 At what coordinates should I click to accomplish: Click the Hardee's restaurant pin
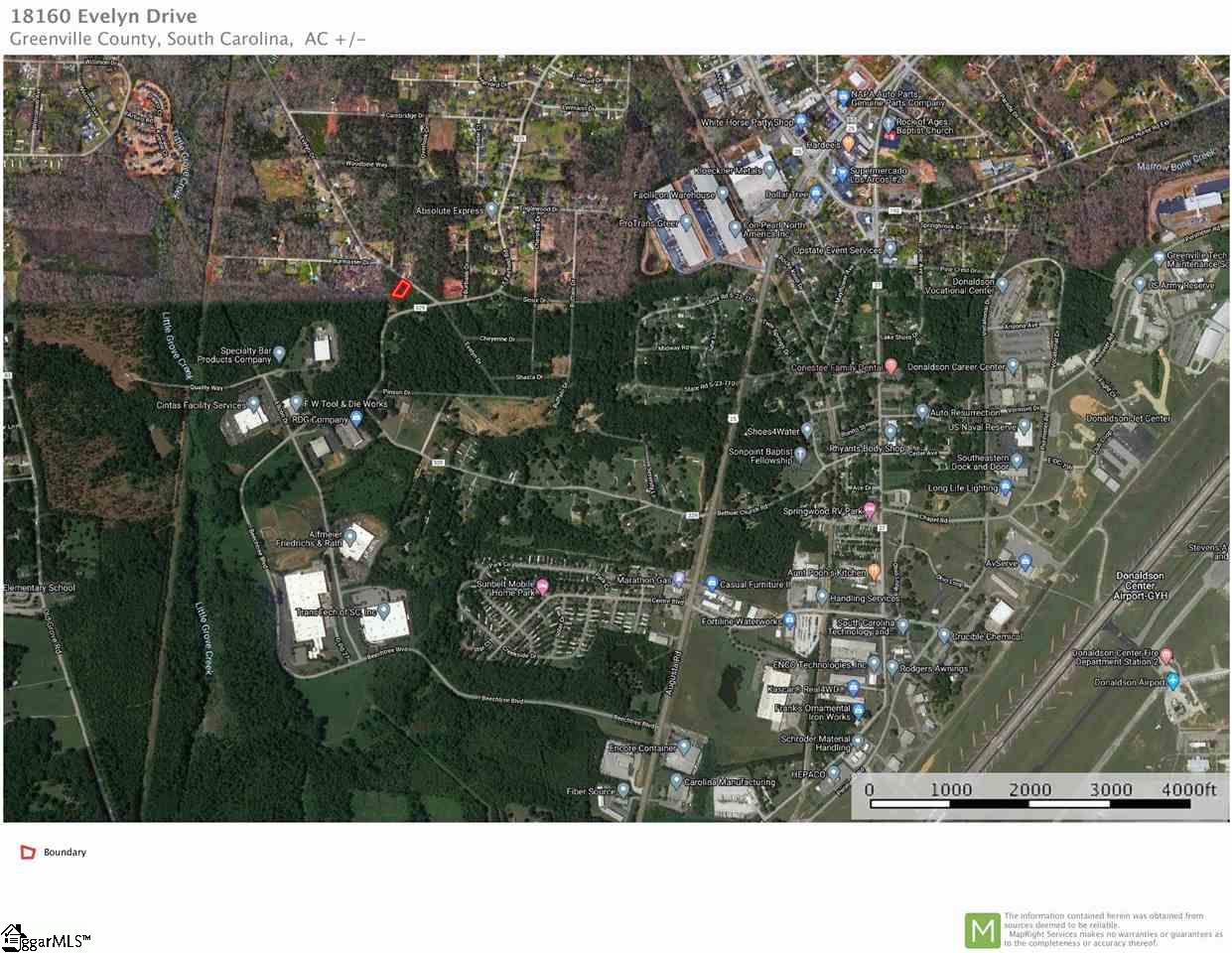click(849, 144)
